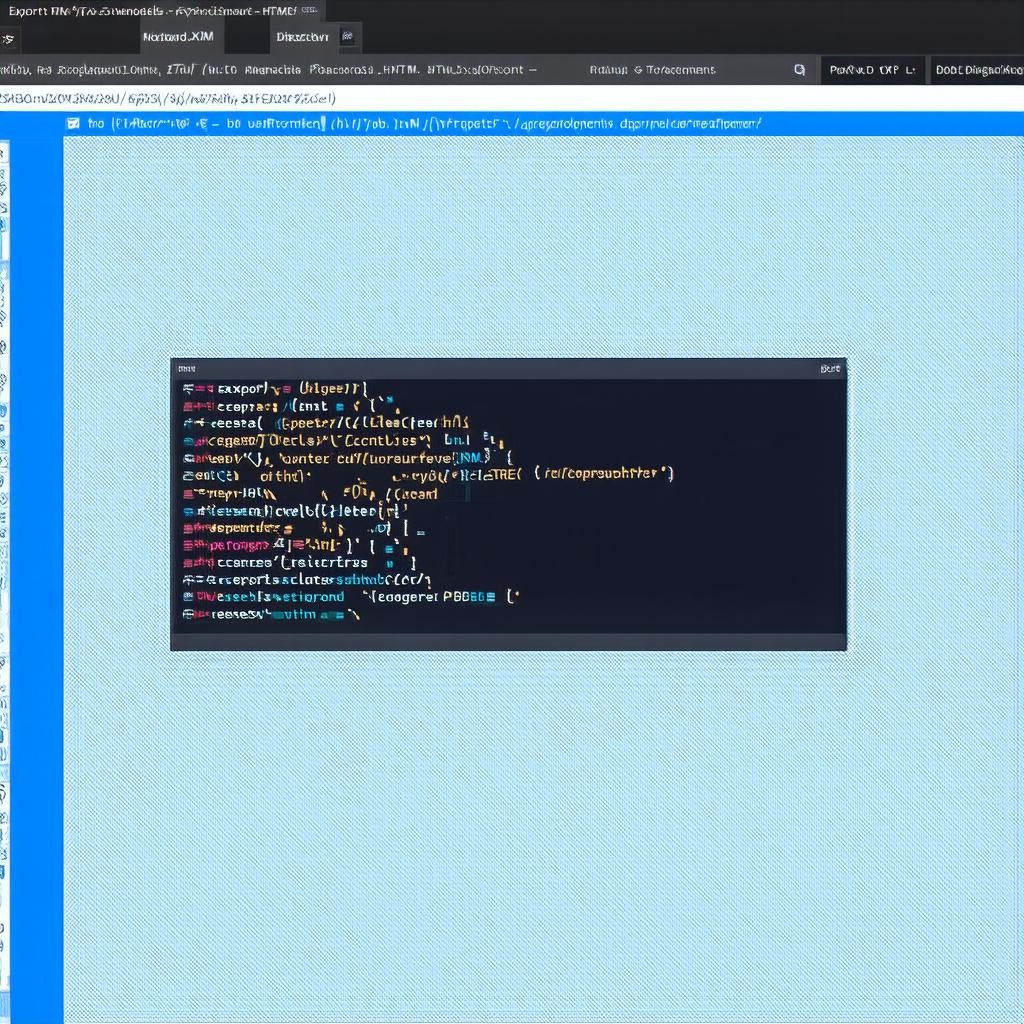
Task: Switch to the Direction tab
Action: (302, 37)
